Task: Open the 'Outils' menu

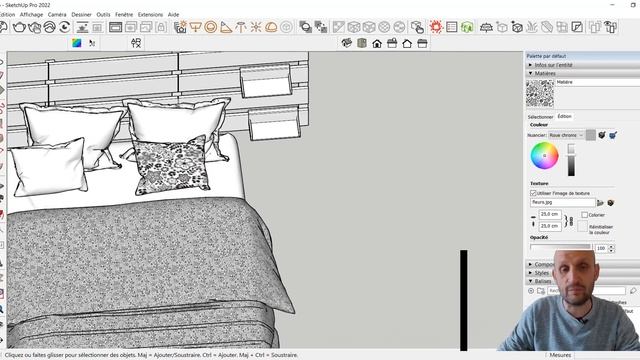Action: tap(103, 15)
